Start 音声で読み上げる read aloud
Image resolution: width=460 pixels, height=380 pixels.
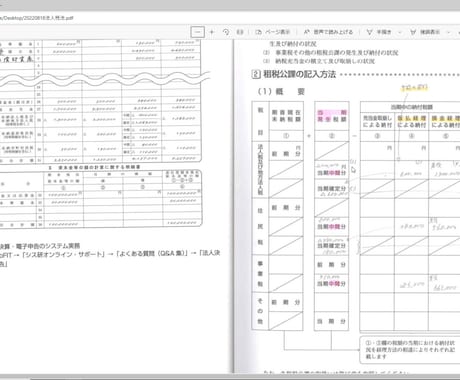click(x=328, y=32)
